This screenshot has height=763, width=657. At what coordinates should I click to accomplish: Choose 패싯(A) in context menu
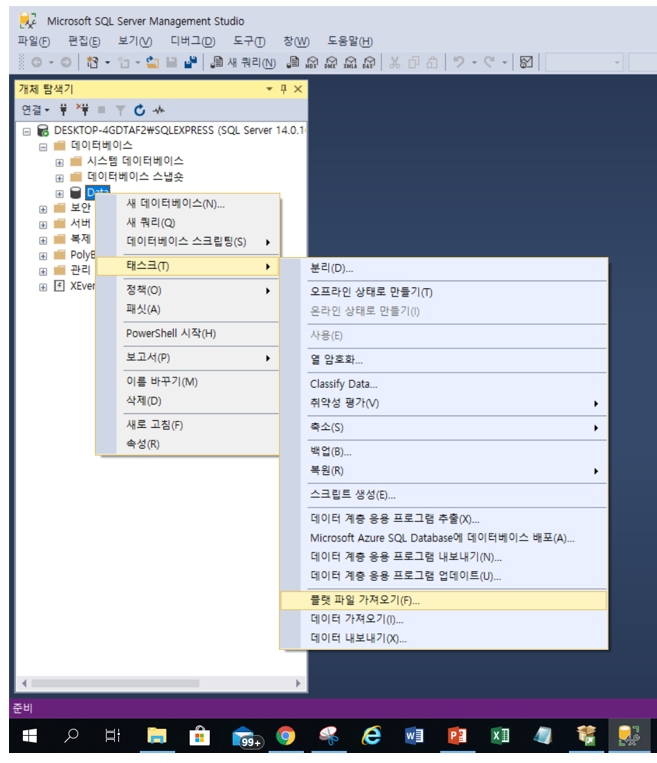(x=188, y=309)
